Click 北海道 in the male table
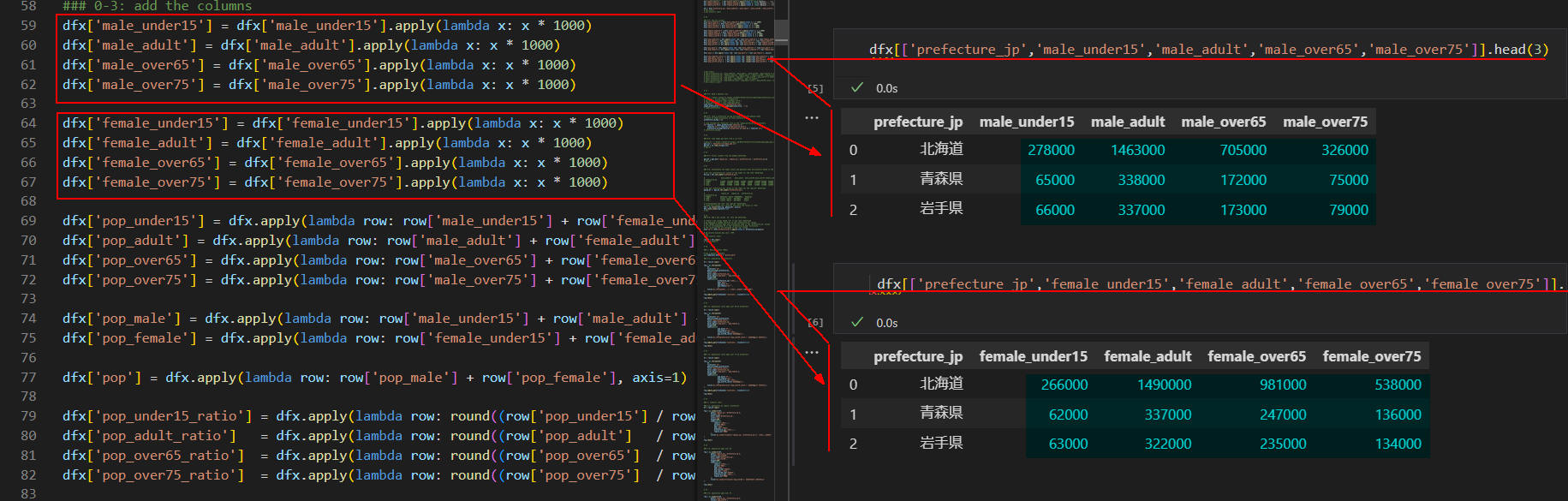Image resolution: width=1568 pixels, height=501 pixels. [x=942, y=149]
